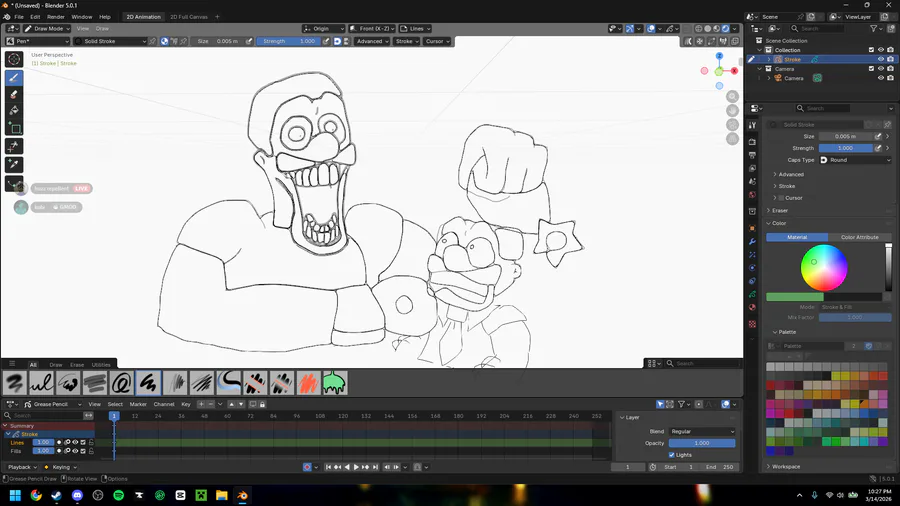Toggle overlays display in viewport header

pos(651,28)
